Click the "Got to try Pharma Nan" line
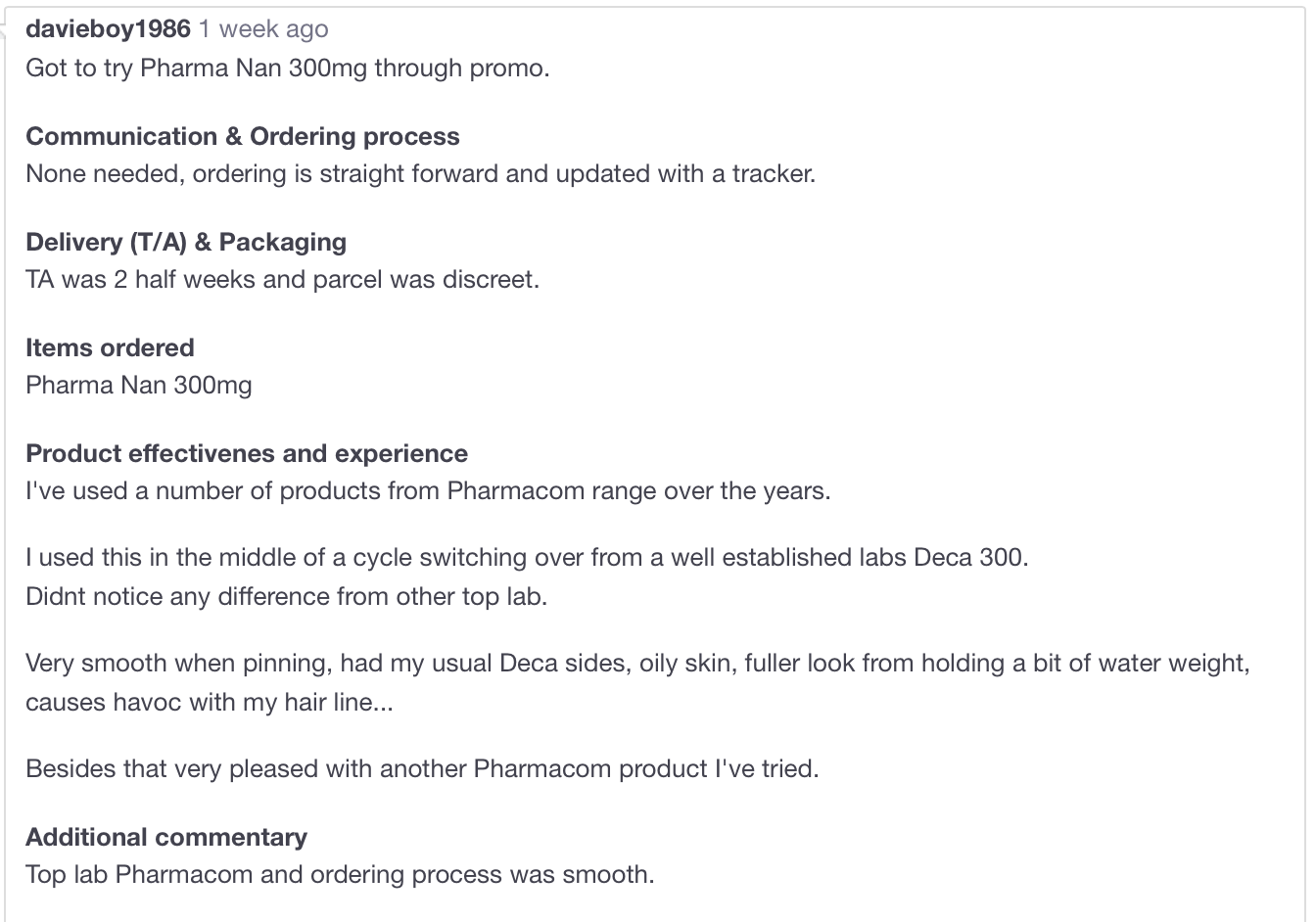 (287, 68)
